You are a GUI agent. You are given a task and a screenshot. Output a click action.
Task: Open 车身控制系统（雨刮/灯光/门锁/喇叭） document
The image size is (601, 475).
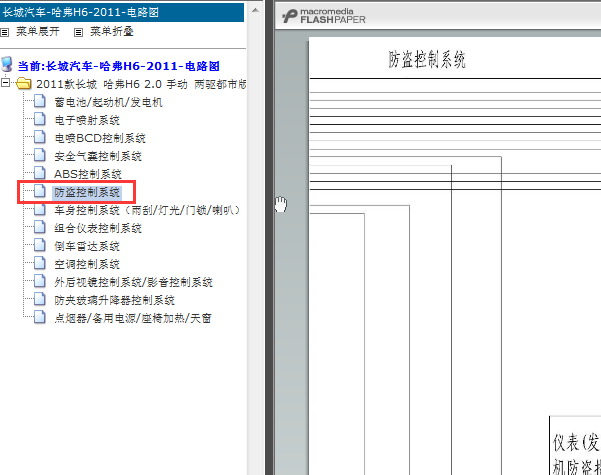tap(147, 210)
